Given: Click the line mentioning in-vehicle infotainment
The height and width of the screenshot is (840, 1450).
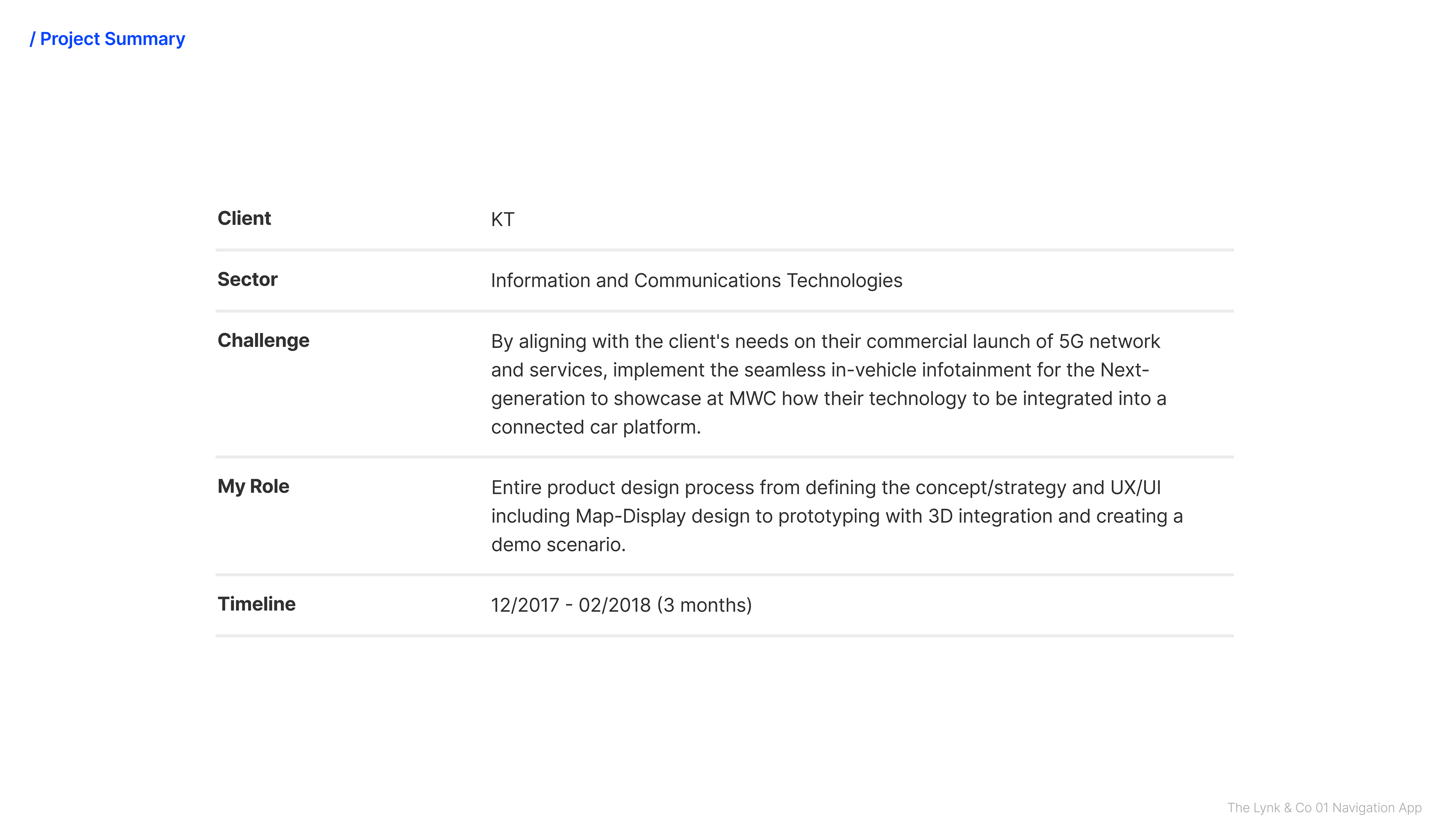Looking at the screenshot, I should pyautogui.click(x=820, y=370).
